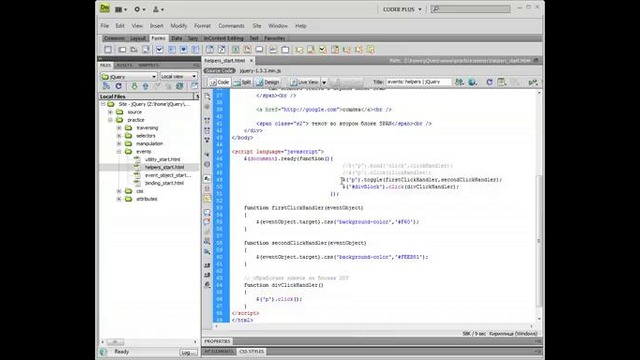Switch to Design view
Screen dimensions: 640x360
click(268, 82)
